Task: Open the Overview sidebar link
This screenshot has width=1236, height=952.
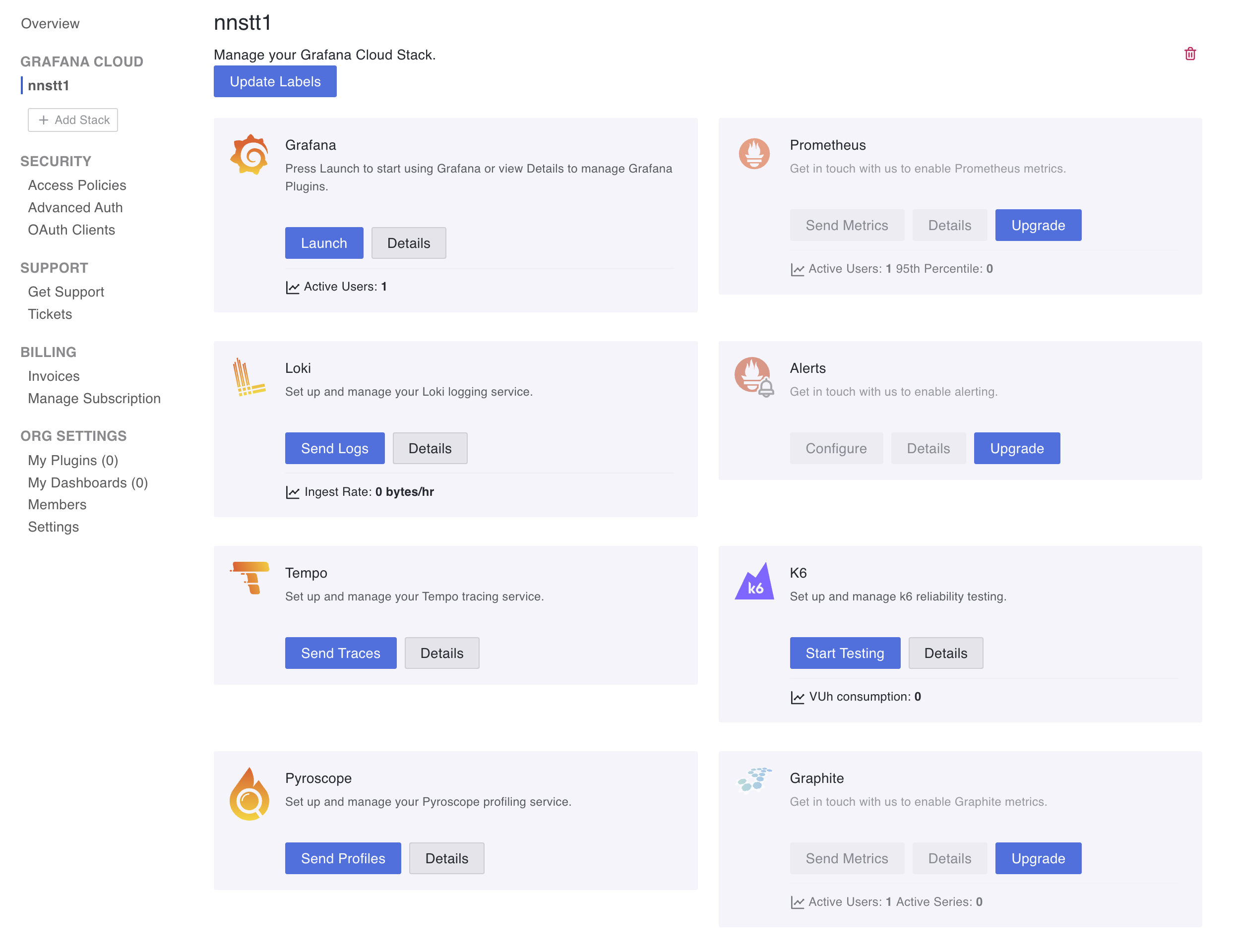Action: 50,23
